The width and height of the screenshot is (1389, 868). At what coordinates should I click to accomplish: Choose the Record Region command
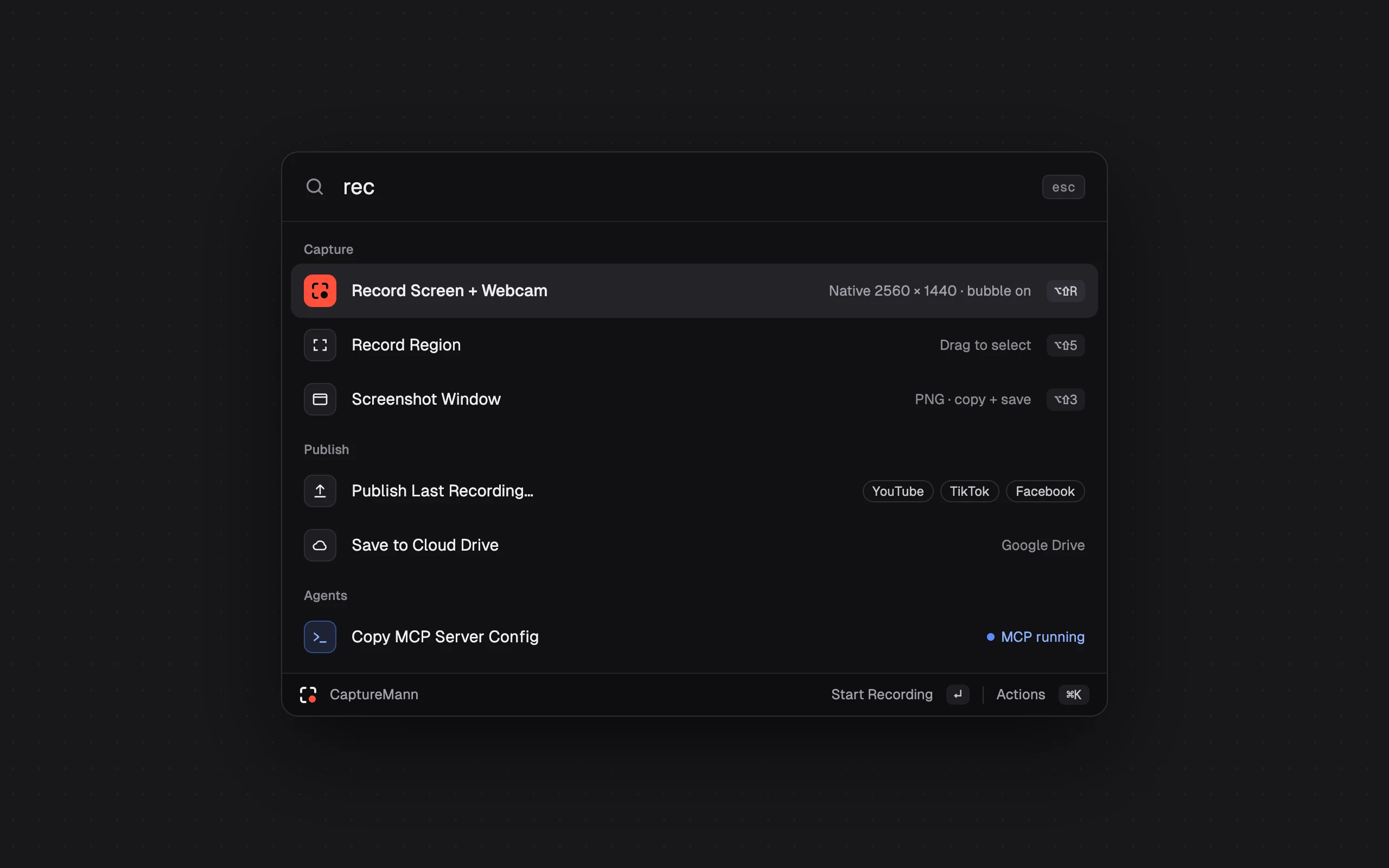point(694,345)
